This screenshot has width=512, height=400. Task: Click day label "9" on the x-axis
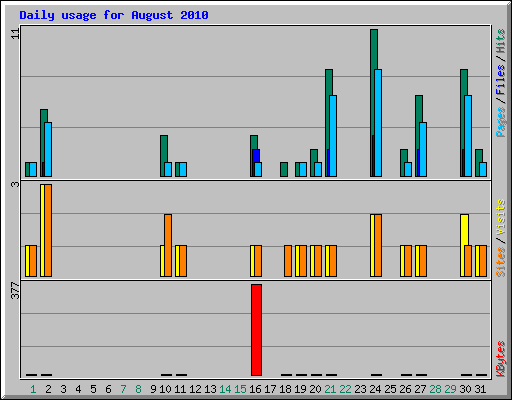153,389
